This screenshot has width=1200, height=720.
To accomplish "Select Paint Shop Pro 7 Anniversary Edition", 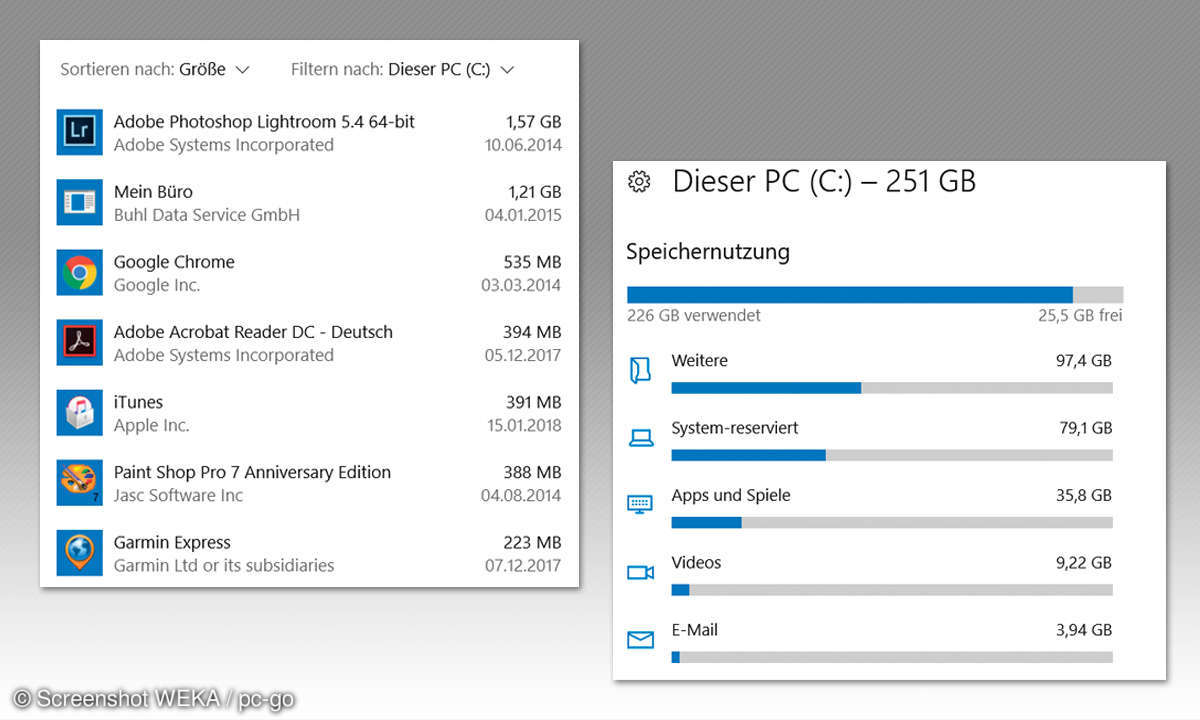I will pos(252,472).
